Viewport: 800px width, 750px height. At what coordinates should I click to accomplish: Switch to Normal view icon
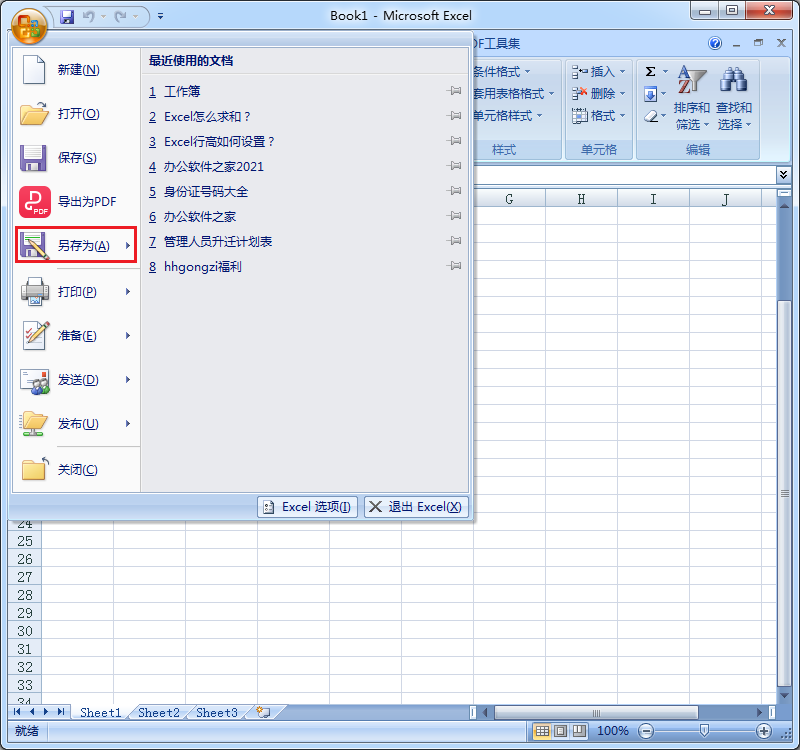[x=542, y=732]
